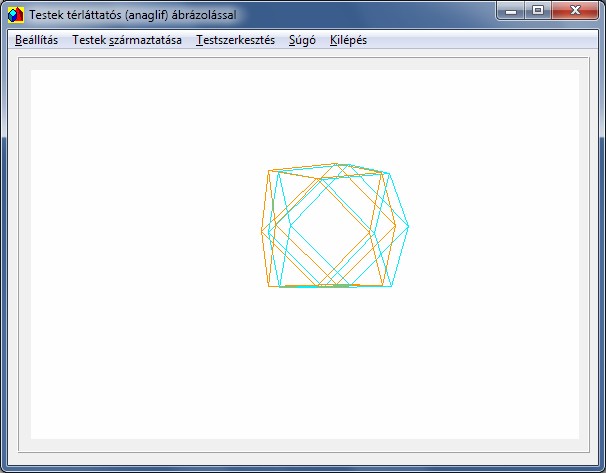
Task: Select Kilépés to exit the program
Action: point(348,41)
